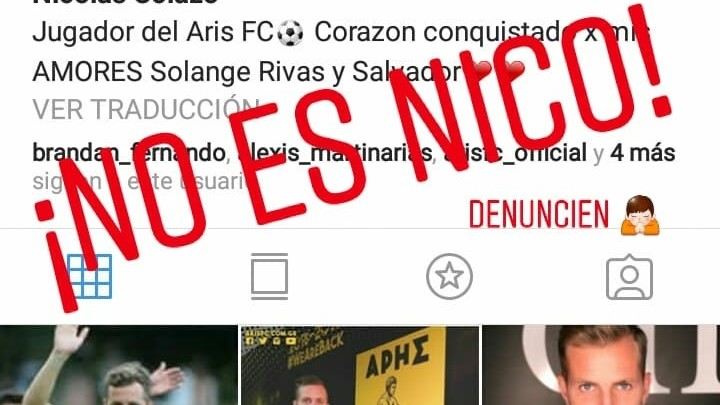Click 'AMORES Solange Rivas y Salvador' bio text
This screenshot has height=405, width=720.
point(247,72)
